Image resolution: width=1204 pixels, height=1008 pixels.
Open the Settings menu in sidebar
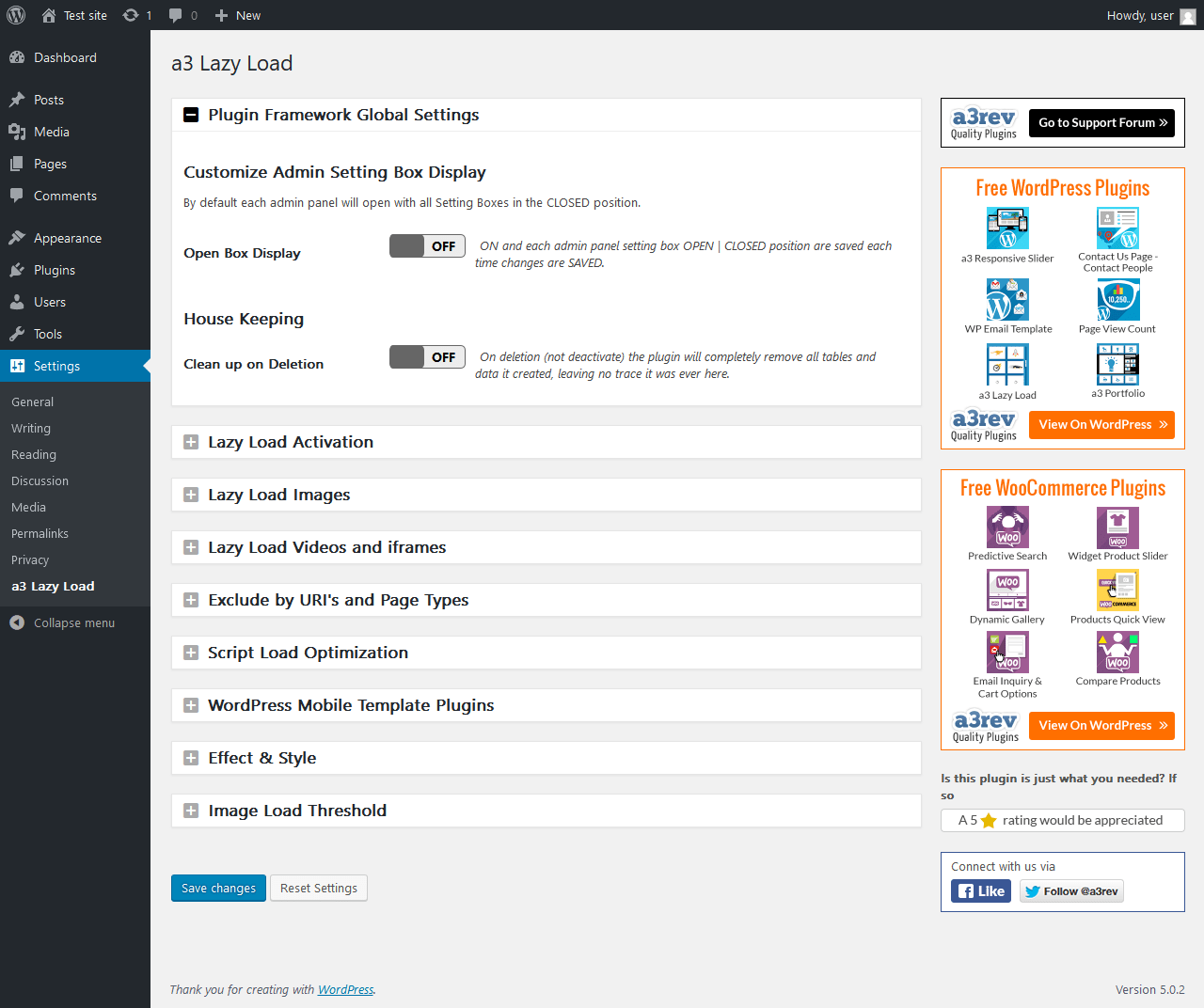click(75, 366)
